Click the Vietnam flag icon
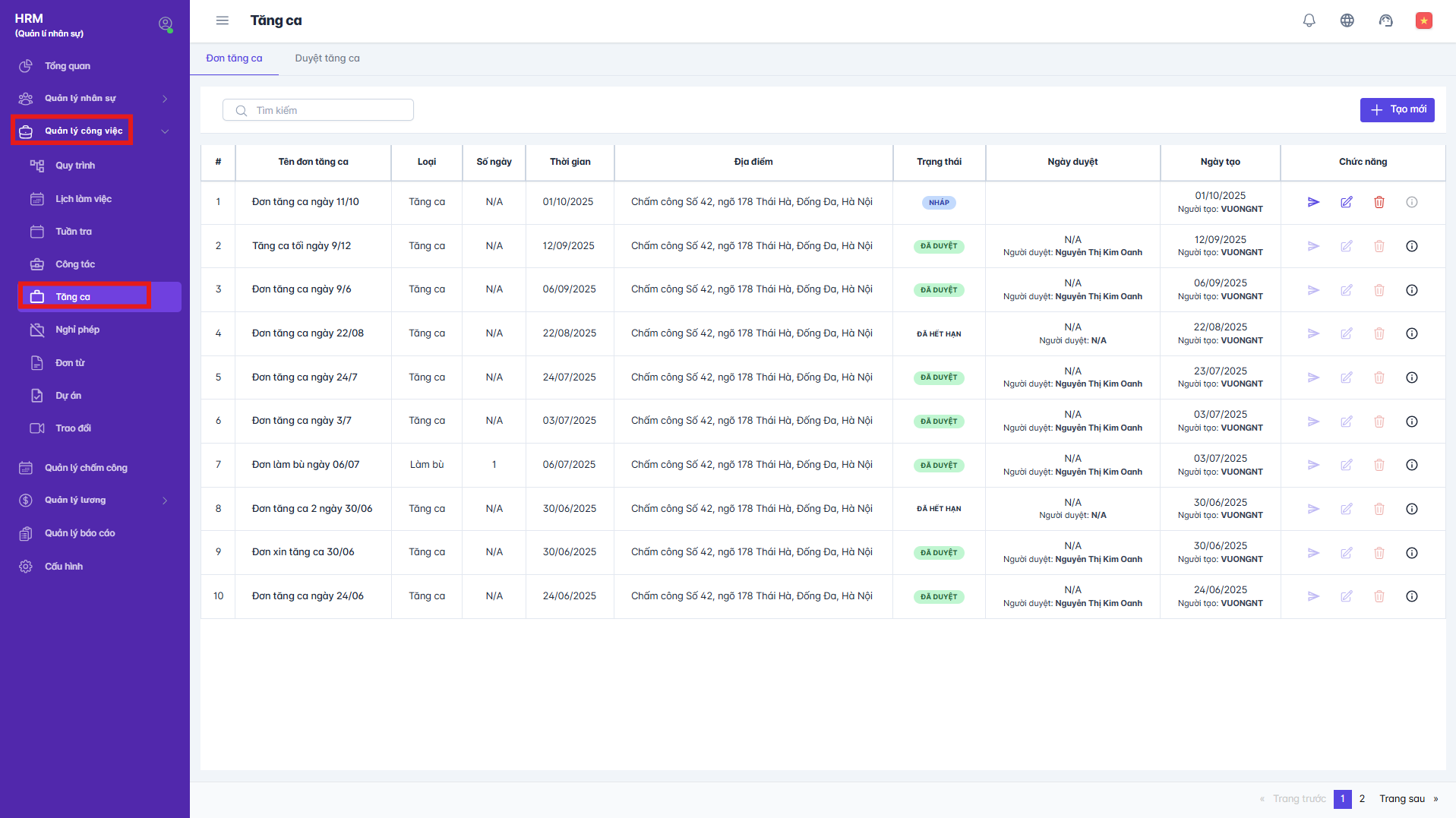 click(1423, 21)
